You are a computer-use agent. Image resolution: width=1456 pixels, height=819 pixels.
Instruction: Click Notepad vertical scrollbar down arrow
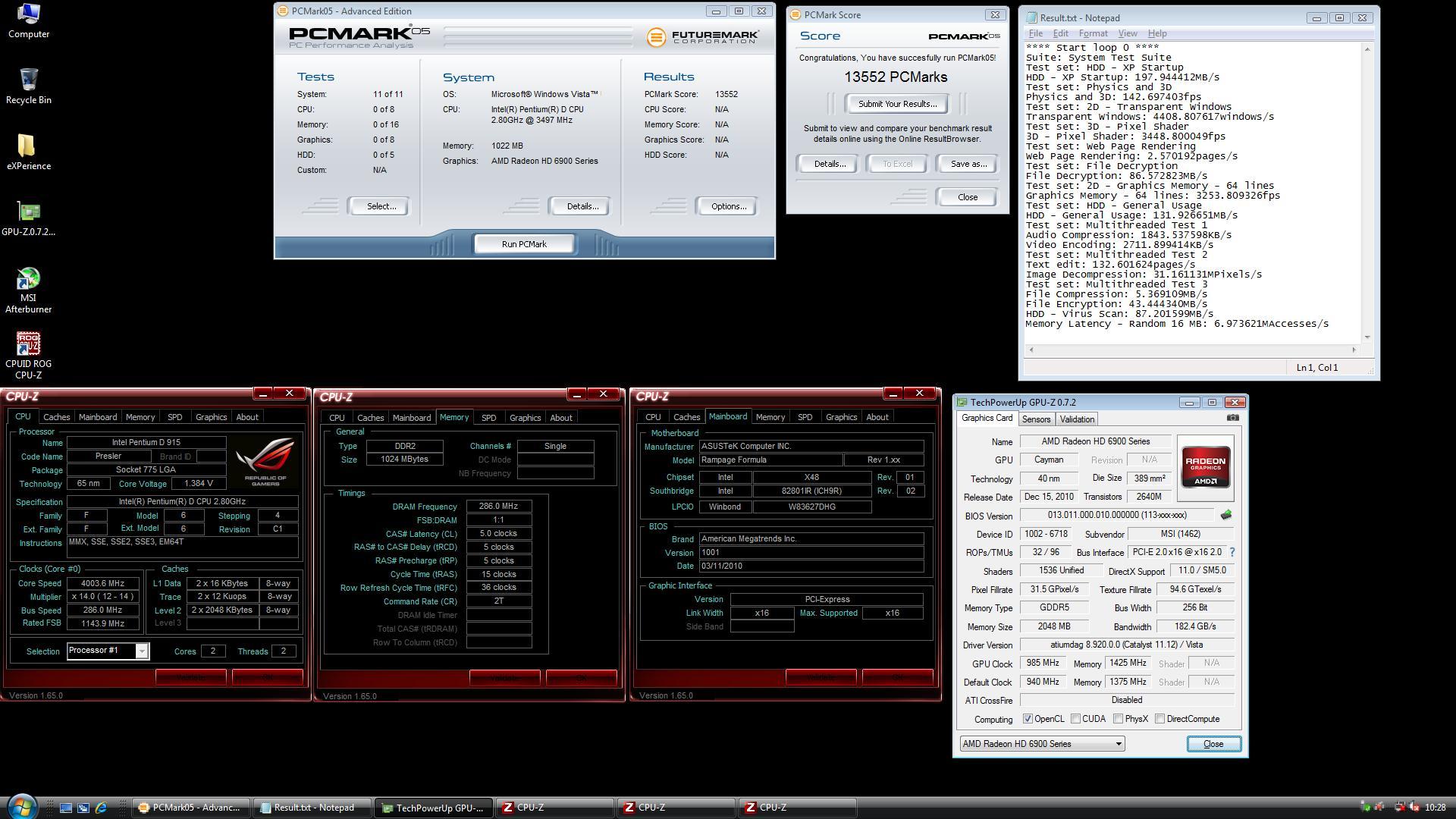[1367, 337]
